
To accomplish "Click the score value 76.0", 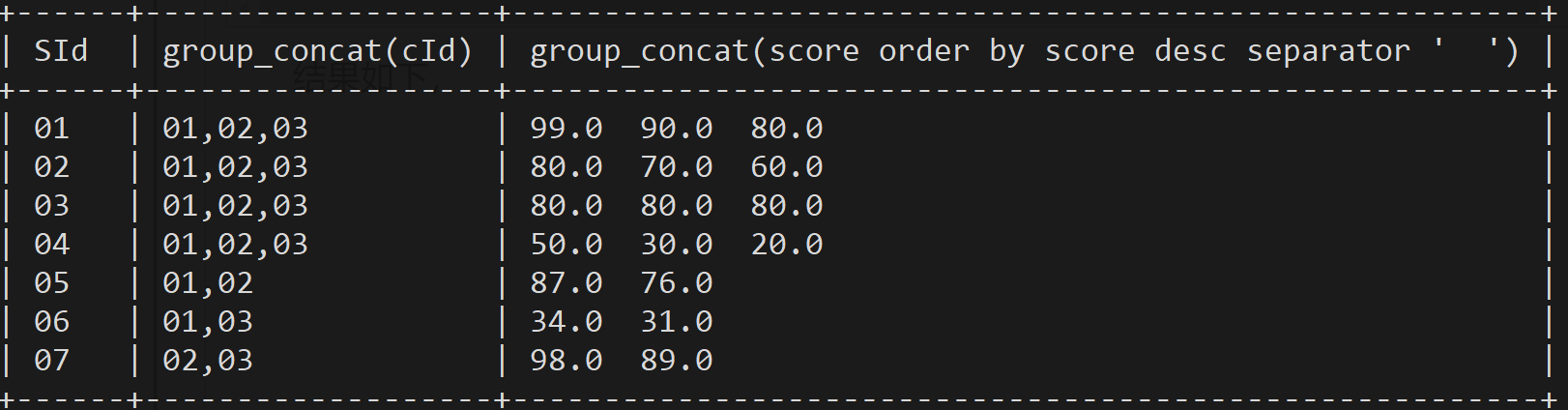I will pyautogui.click(x=677, y=282).
